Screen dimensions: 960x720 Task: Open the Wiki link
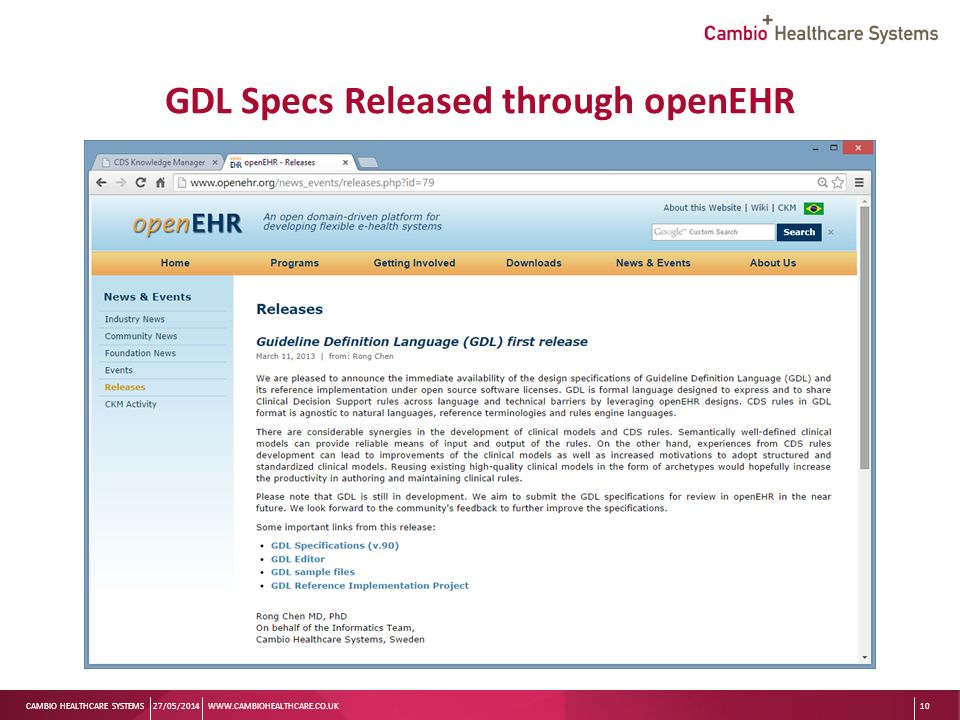759,208
